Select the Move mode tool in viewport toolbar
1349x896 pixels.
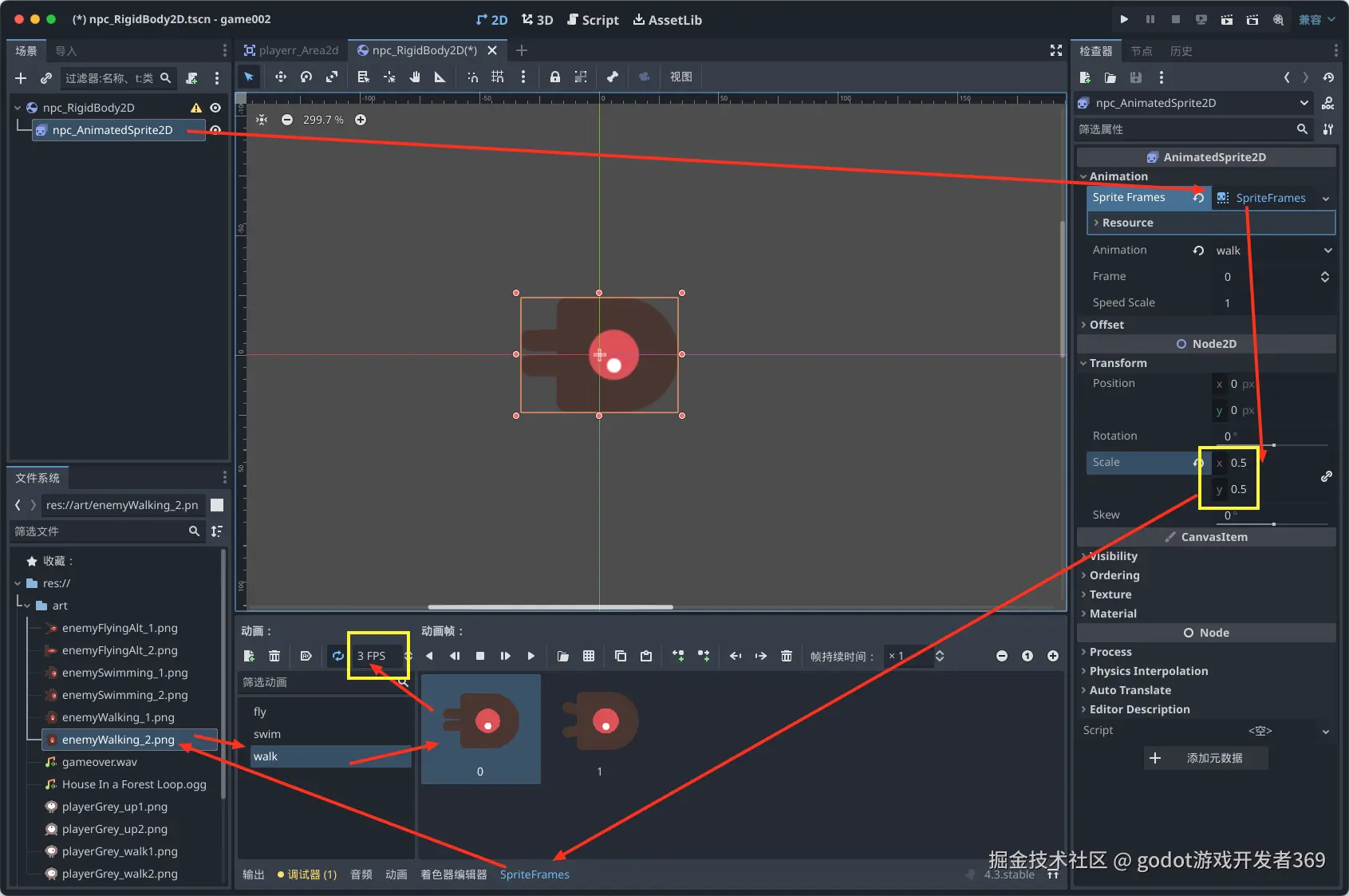click(280, 77)
